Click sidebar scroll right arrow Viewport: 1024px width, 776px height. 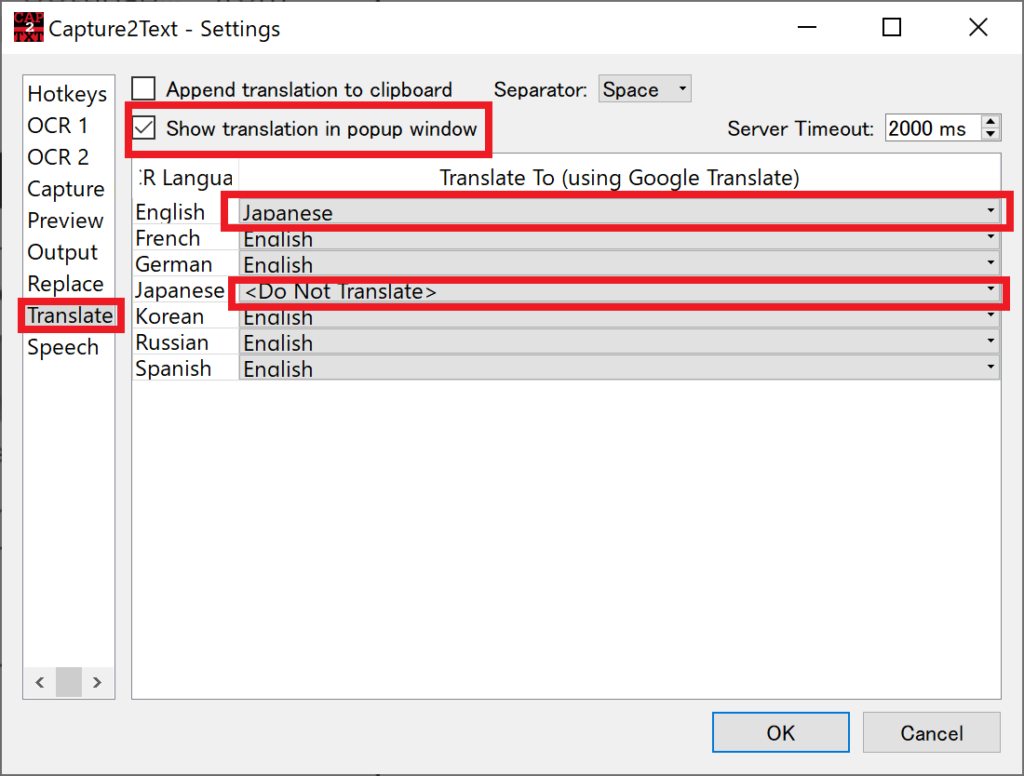click(97, 683)
